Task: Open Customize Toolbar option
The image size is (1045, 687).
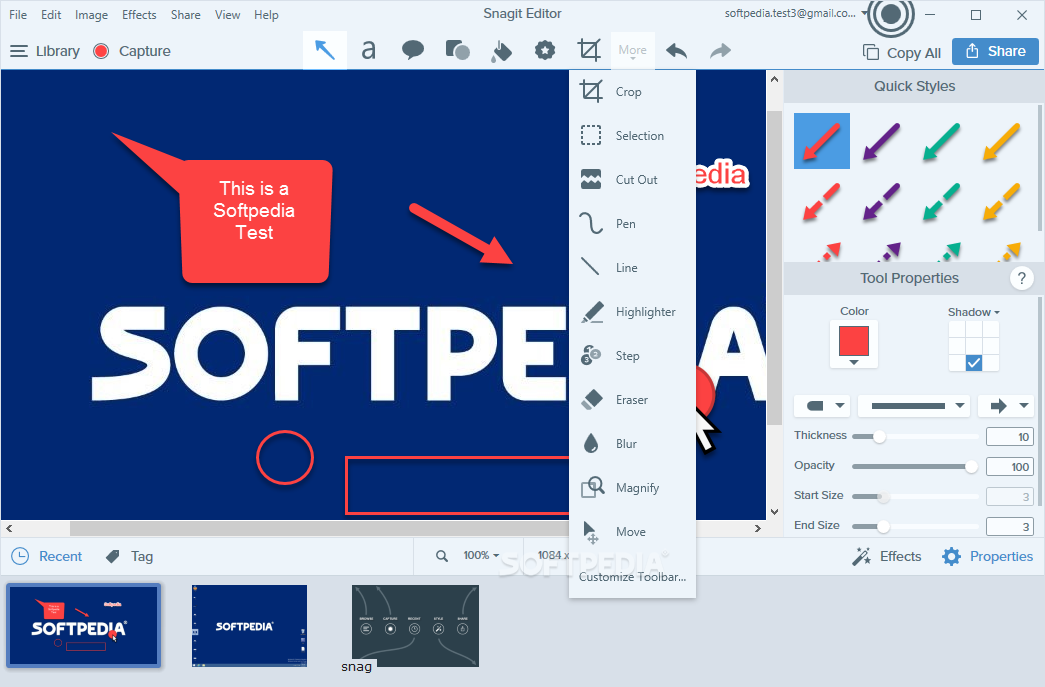Action: (x=632, y=577)
